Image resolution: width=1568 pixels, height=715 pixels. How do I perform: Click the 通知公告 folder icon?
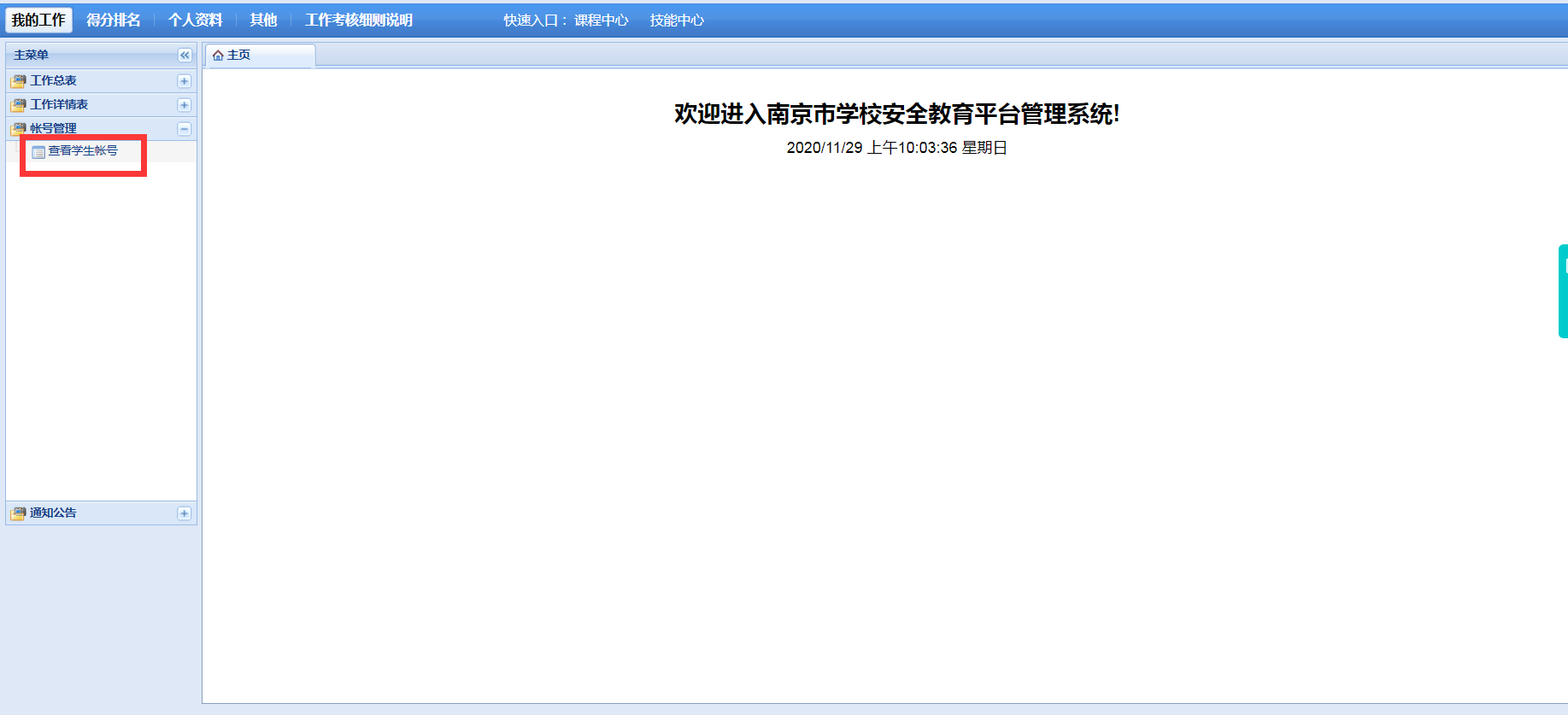[x=18, y=513]
